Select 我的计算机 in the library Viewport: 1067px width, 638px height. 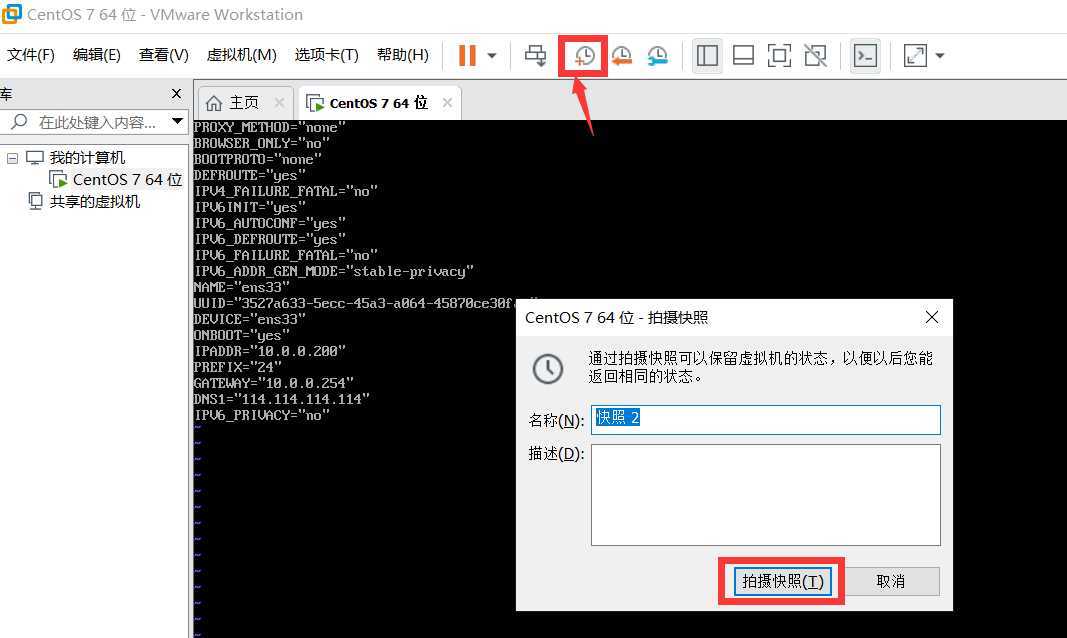(87, 158)
